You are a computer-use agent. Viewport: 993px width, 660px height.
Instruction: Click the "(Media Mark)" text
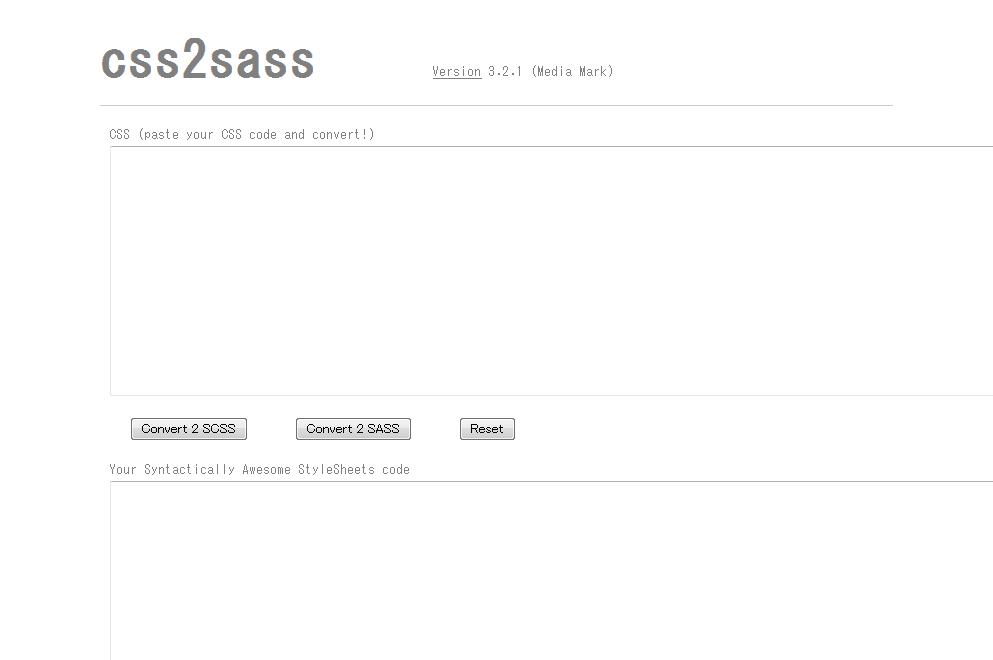coord(572,72)
